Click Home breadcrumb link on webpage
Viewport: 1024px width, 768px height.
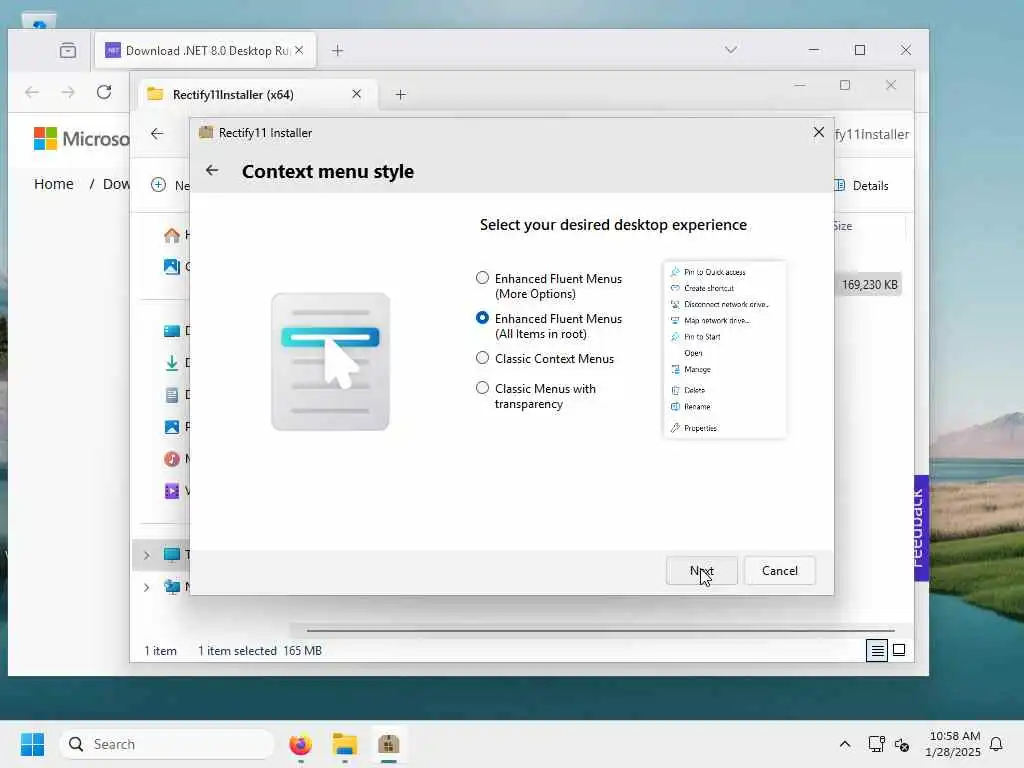click(x=54, y=184)
